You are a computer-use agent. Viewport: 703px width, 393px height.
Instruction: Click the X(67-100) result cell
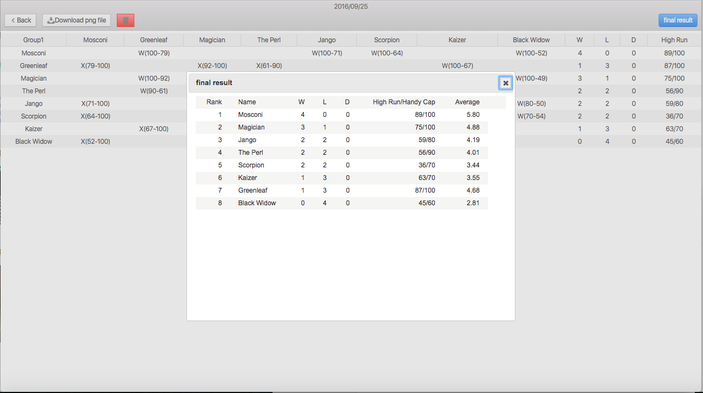click(x=154, y=129)
